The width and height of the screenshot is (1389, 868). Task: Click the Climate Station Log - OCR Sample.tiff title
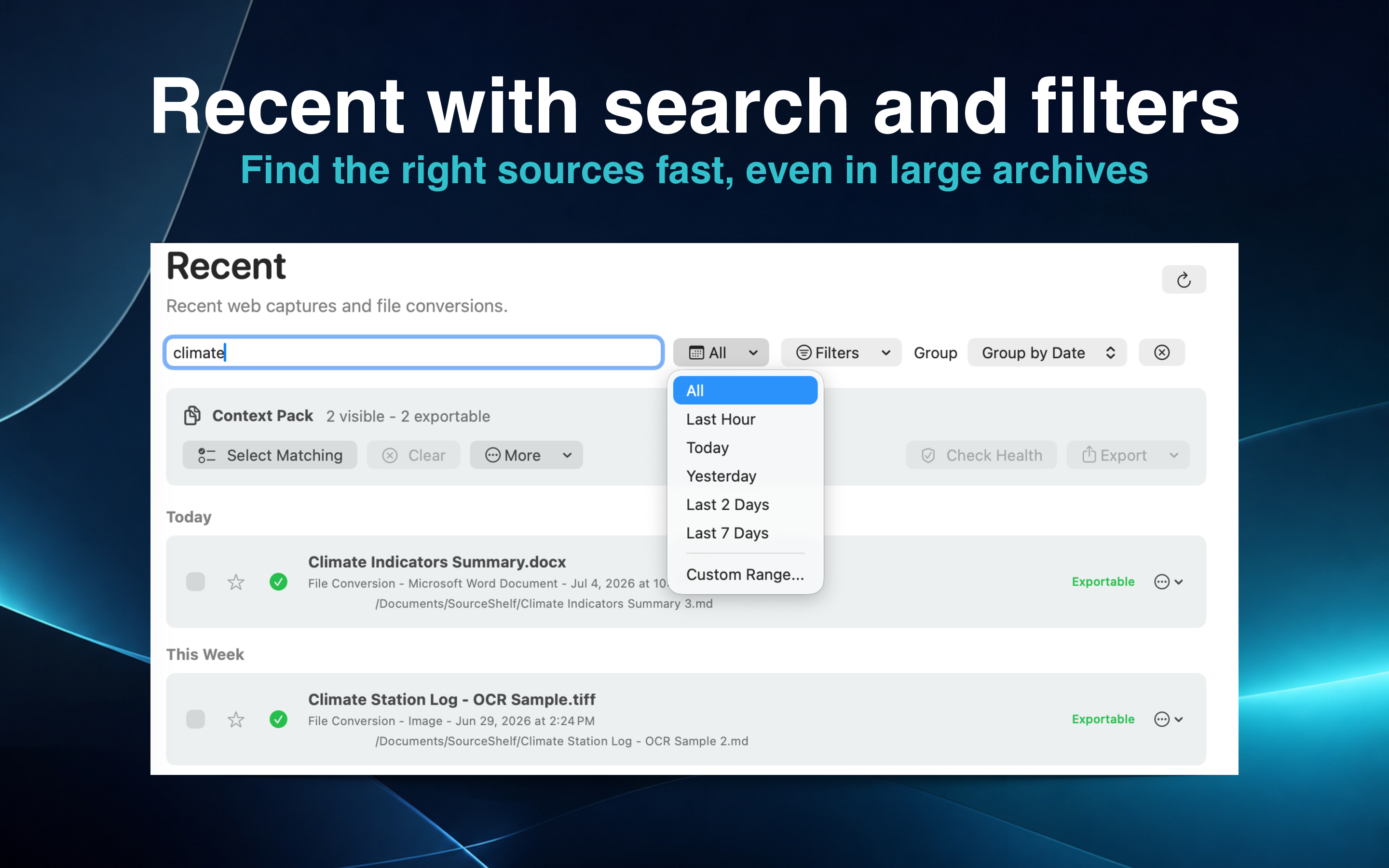click(x=452, y=699)
